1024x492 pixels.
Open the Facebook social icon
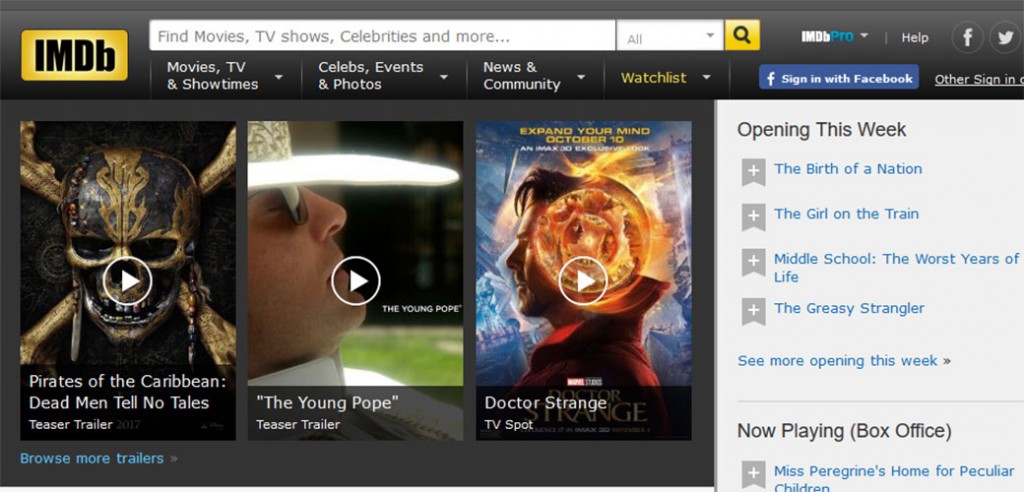click(967, 37)
